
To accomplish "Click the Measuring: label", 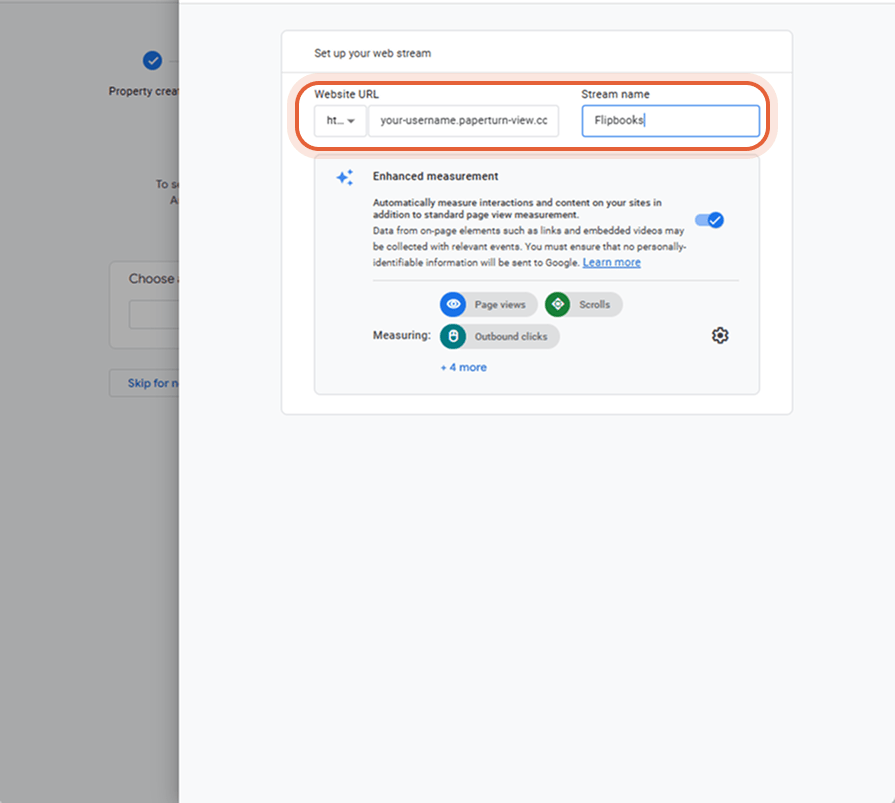I will click(402, 335).
